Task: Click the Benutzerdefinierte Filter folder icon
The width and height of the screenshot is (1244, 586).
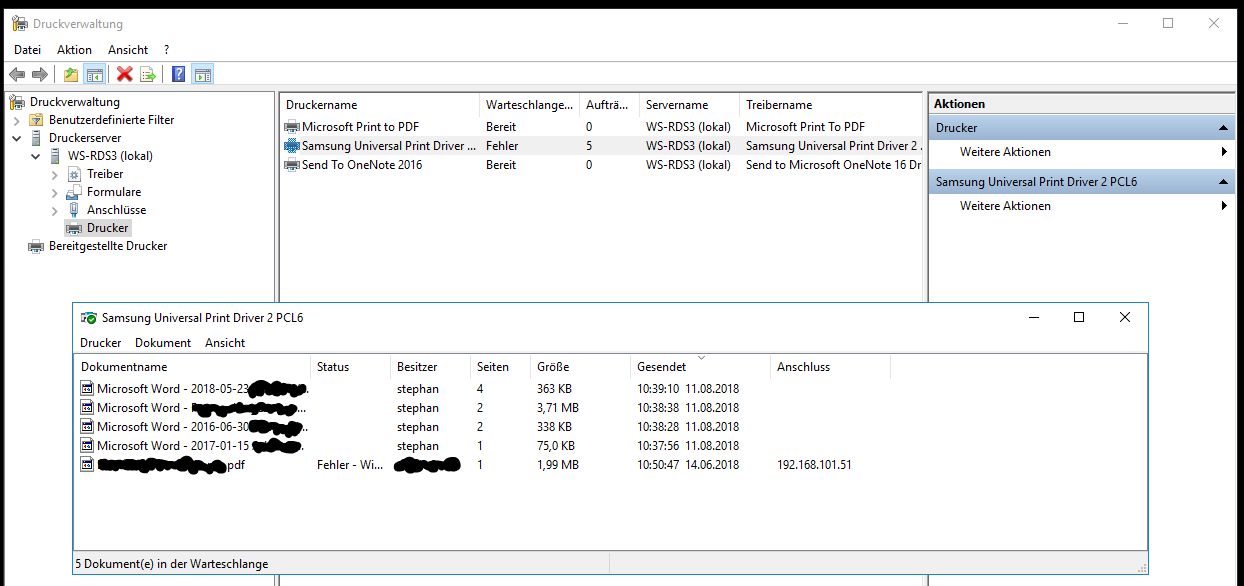Action: pyautogui.click(x=37, y=120)
